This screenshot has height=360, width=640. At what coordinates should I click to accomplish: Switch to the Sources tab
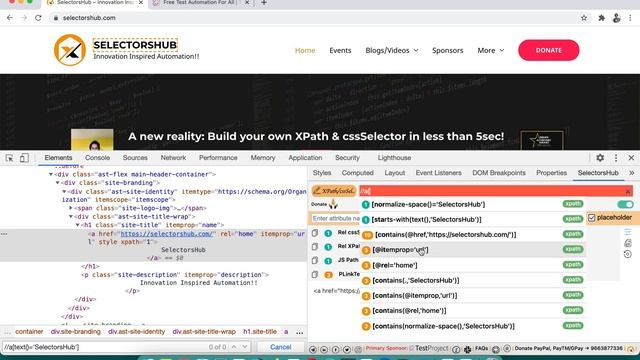[x=135, y=158]
